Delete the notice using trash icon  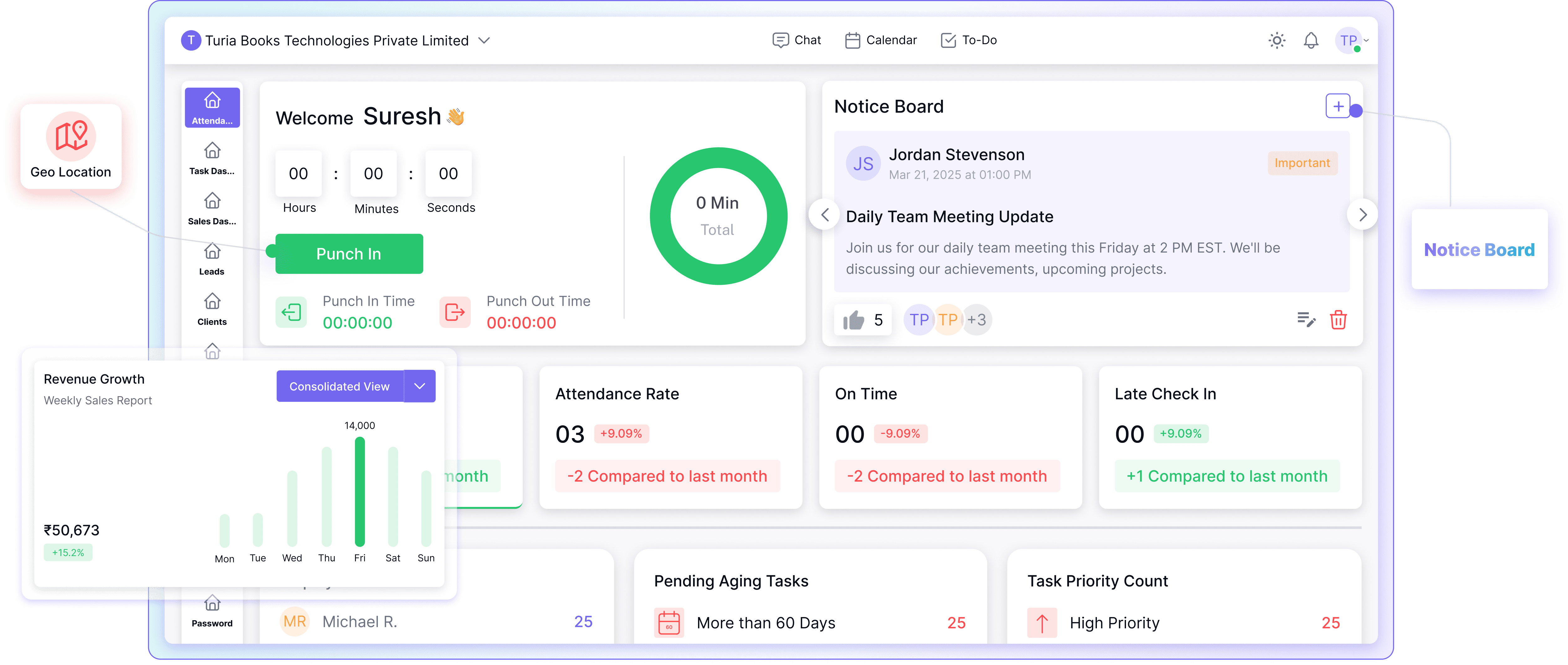pyautogui.click(x=1338, y=320)
